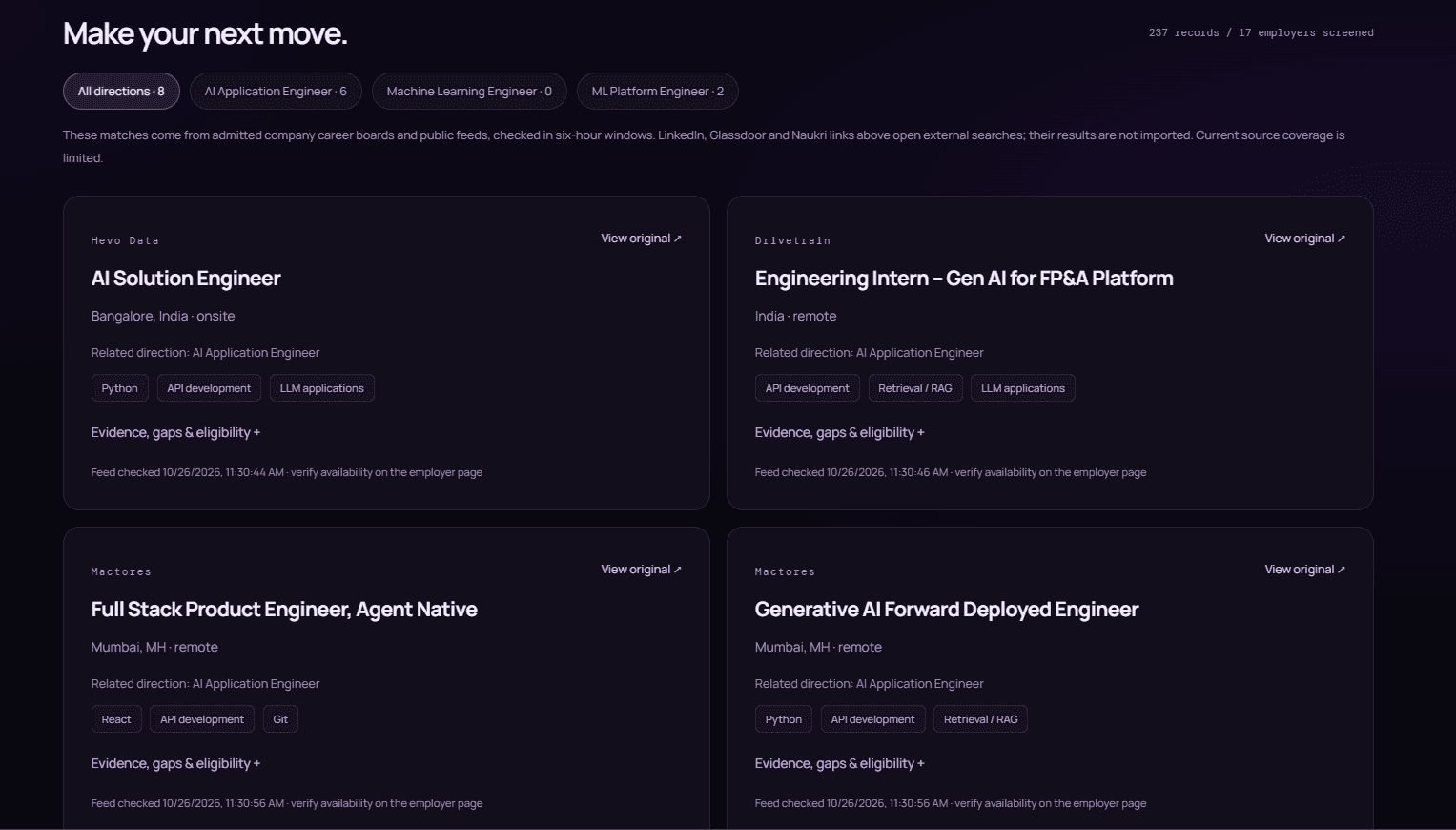Click the Drivetrain company label

(x=792, y=240)
